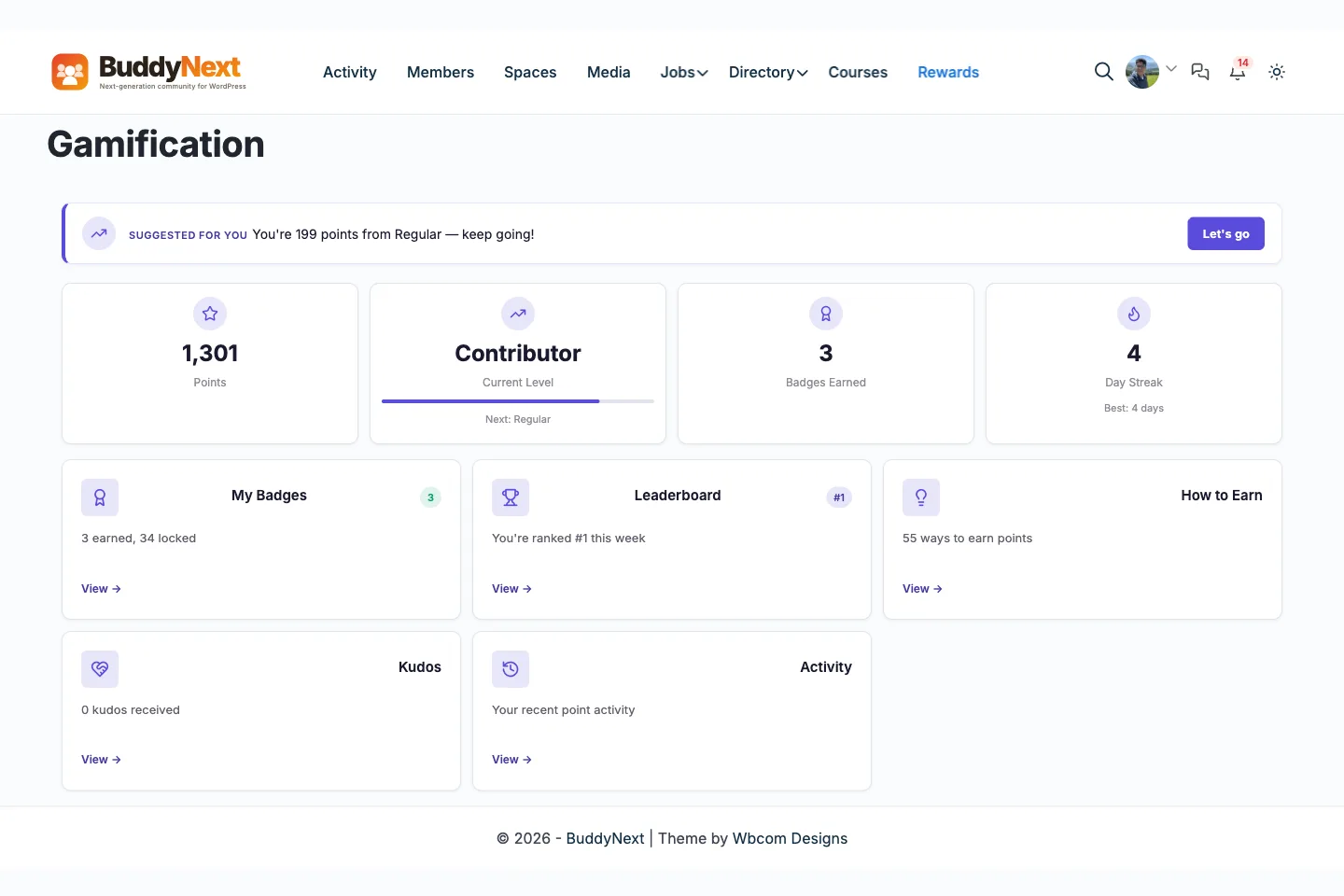Click the user avatar thumbnail
Image resolution: width=1344 pixels, height=896 pixels.
tap(1142, 72)
